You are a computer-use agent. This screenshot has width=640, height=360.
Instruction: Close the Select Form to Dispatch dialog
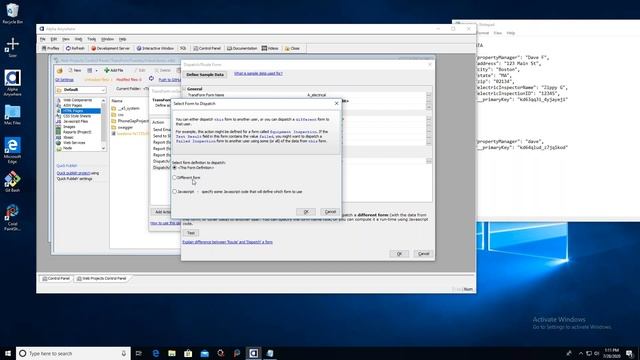coord(336,104)
